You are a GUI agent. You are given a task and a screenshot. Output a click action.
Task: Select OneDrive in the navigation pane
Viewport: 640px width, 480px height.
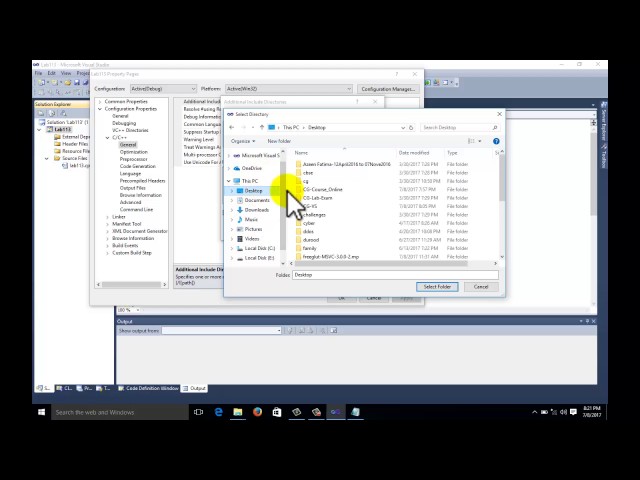(251, 168)
